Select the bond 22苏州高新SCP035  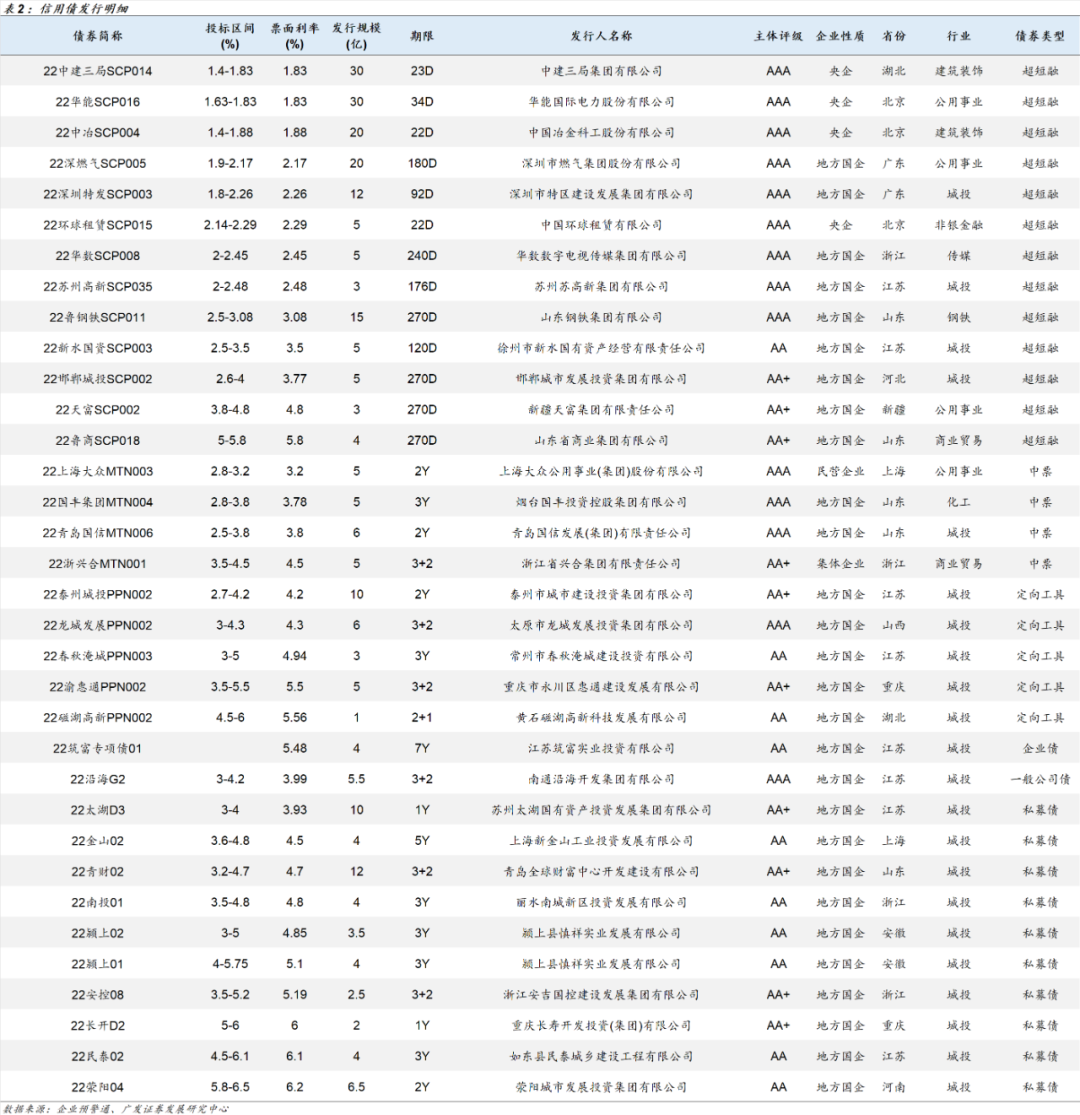[97, 287]
